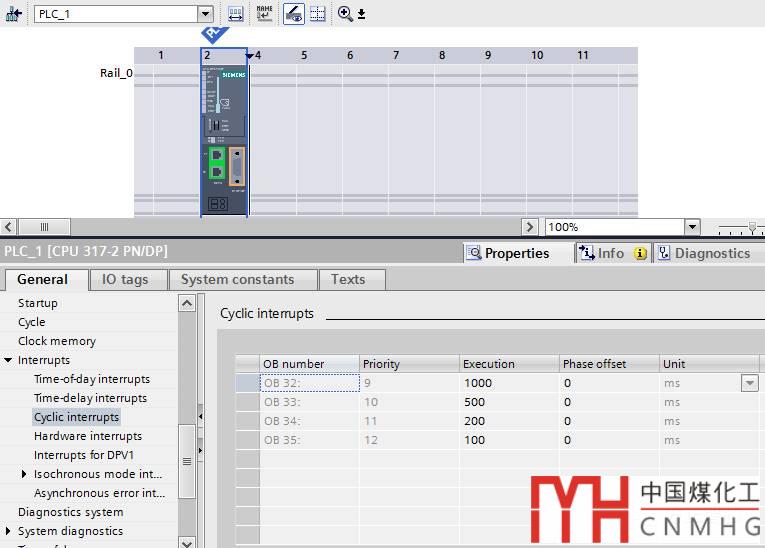
Task: Click the zoom magnifier tool icon
Action: coord(345,14)
